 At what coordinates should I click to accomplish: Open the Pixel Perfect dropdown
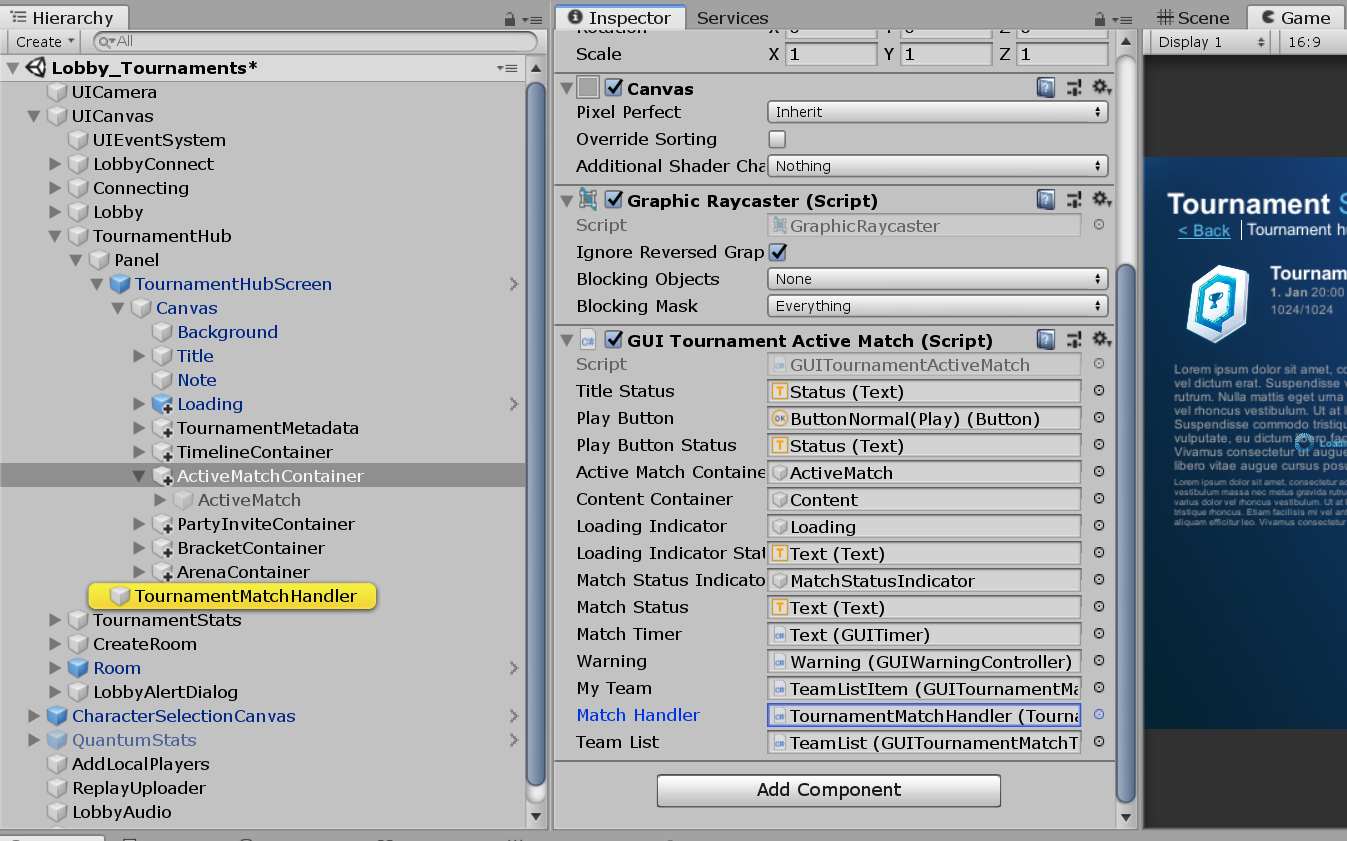pos(937,112)
